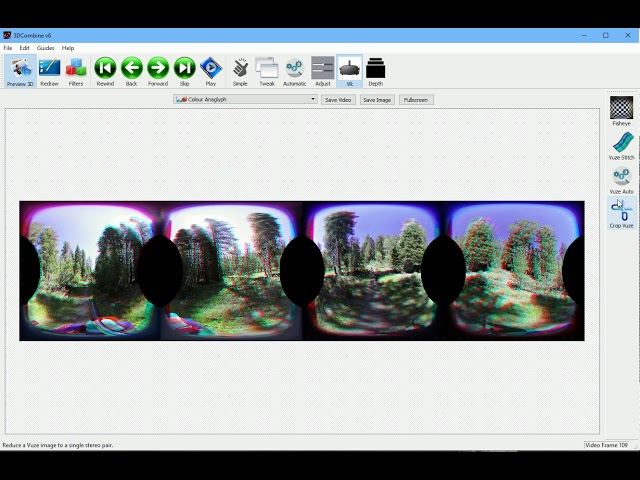Click the Save Video button
The width and height of the screenshot is (640, 480).
tap(338, 100)
